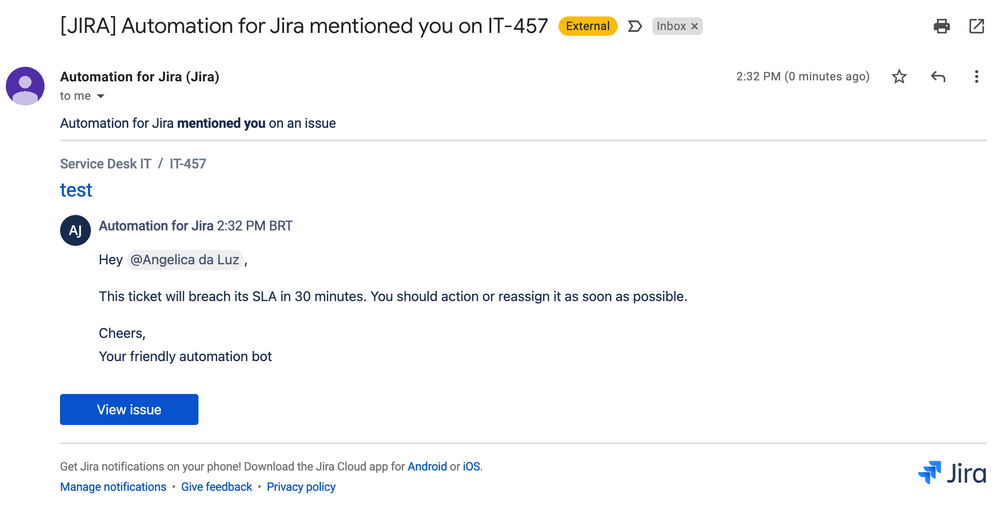Click the '2:32 PM BRT' comment time

coord(255,226)
